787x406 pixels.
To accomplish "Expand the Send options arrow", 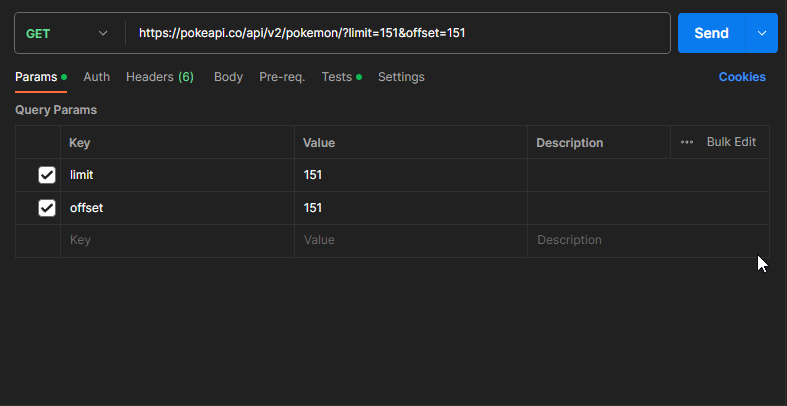I will pyautogui.click(x=761, y=33).
